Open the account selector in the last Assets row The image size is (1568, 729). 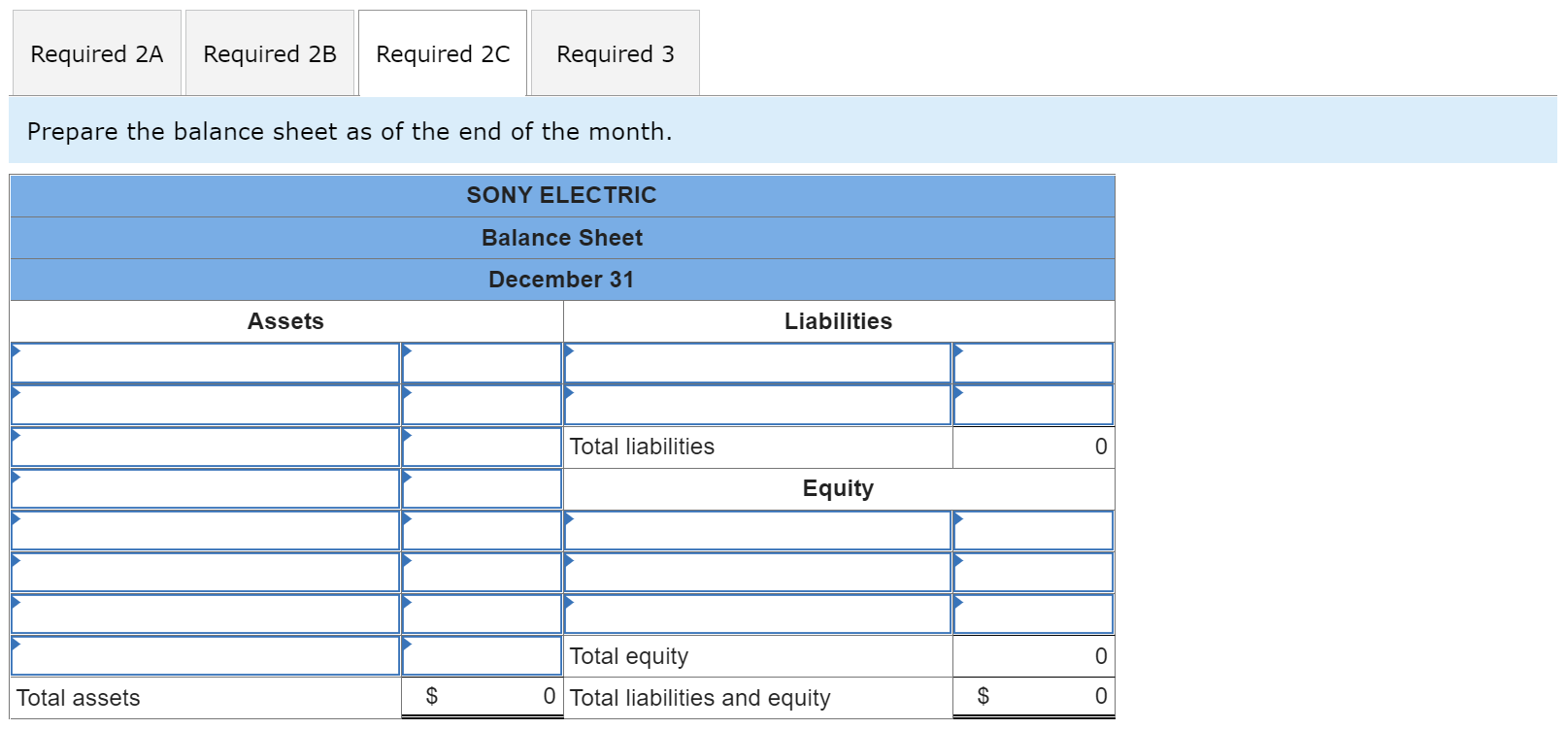point(17,645)
